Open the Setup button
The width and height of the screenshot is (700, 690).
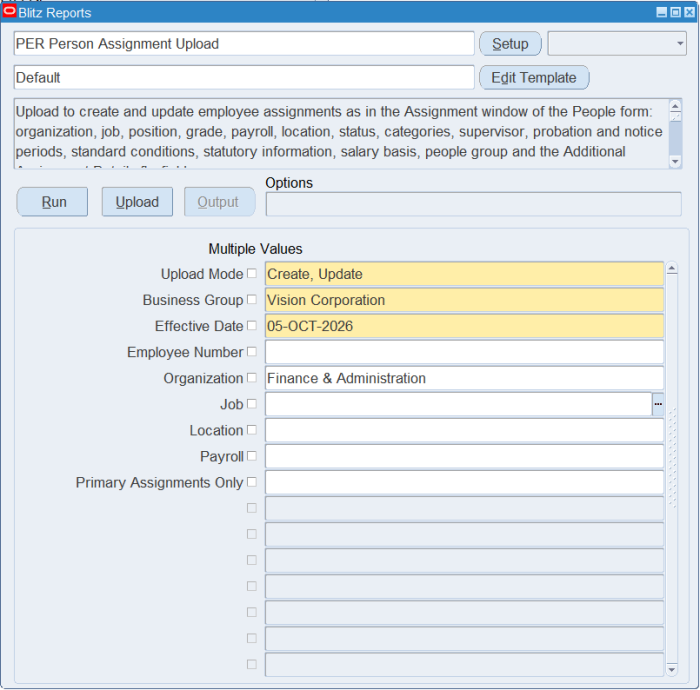pyautogui.click(x=510, y=44)
